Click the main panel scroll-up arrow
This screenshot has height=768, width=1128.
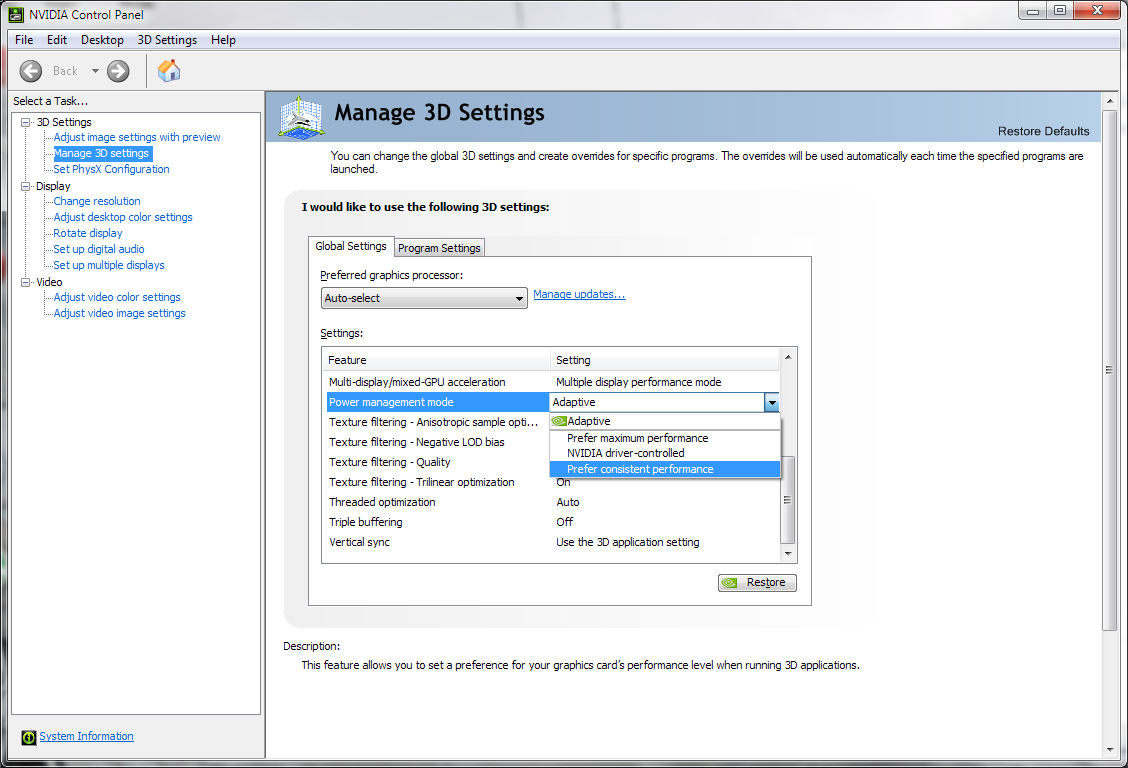click(x=1109, y=101)
